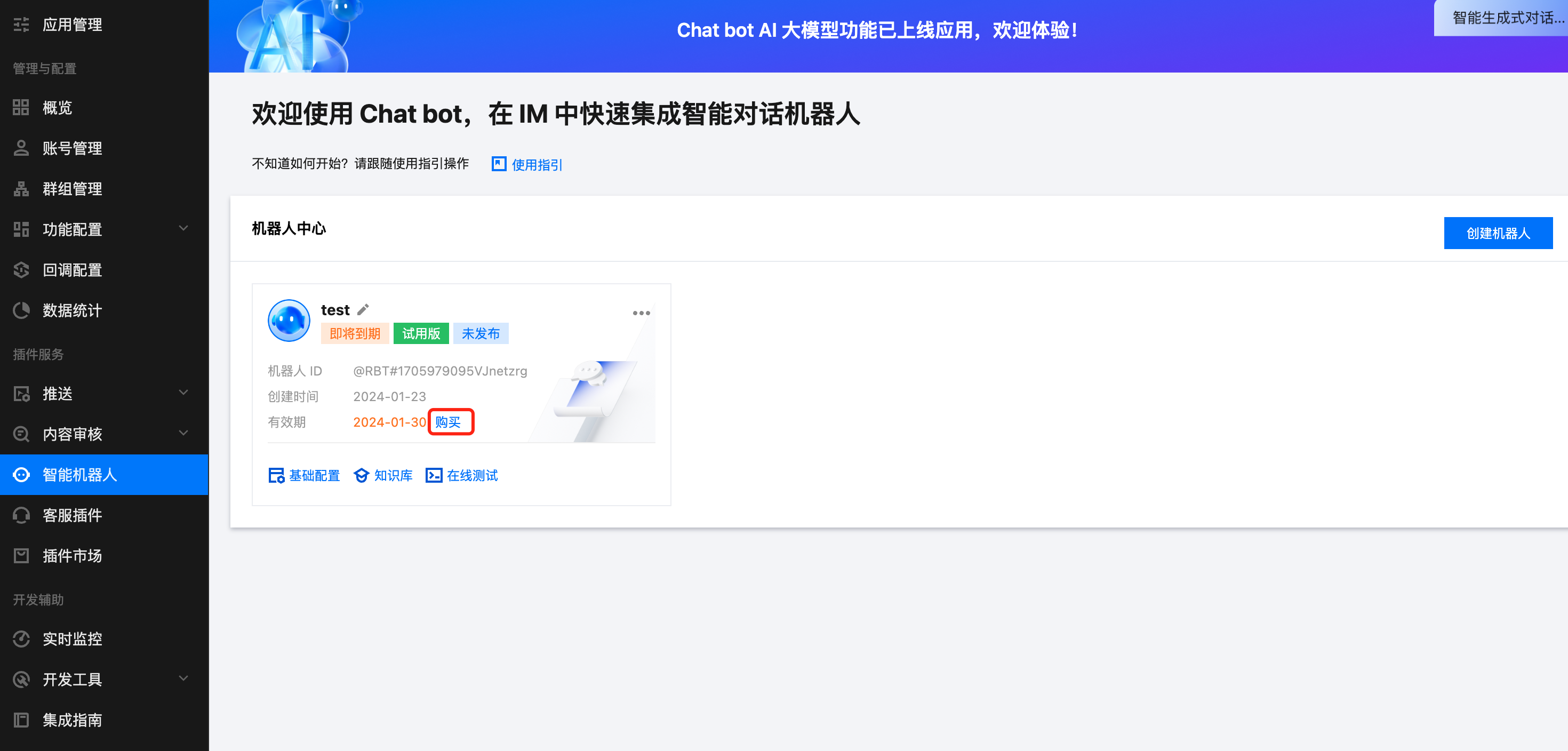Expand the 开发工具 submenu chevron

click(183, 678)
